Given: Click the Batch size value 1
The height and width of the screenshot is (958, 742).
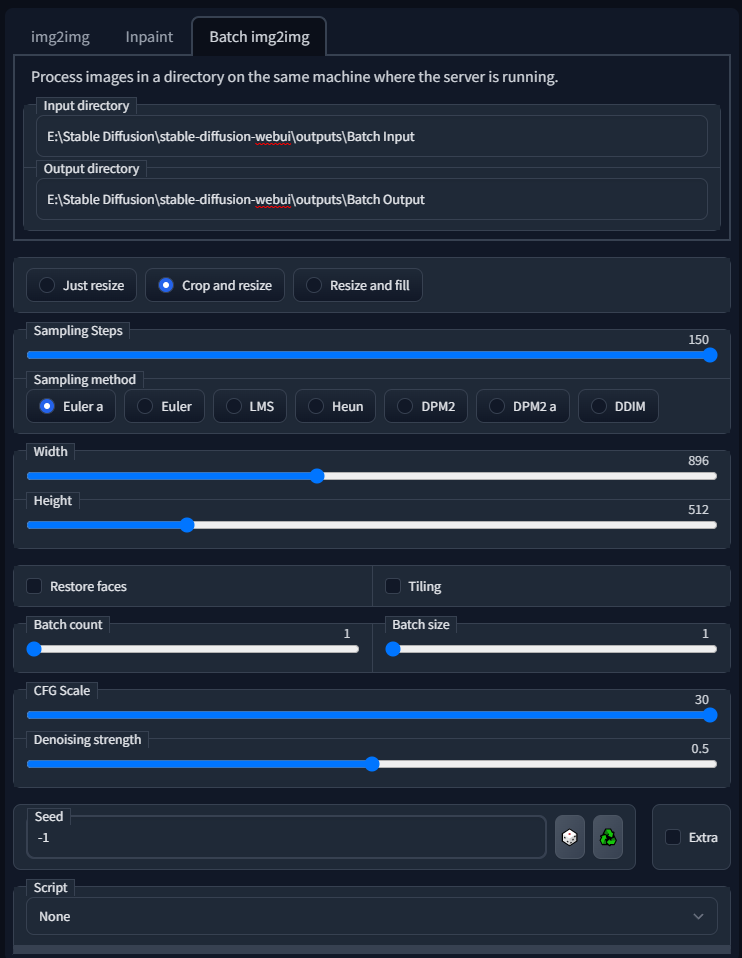Looking at the screenshot, I should [x=705, y=634].
